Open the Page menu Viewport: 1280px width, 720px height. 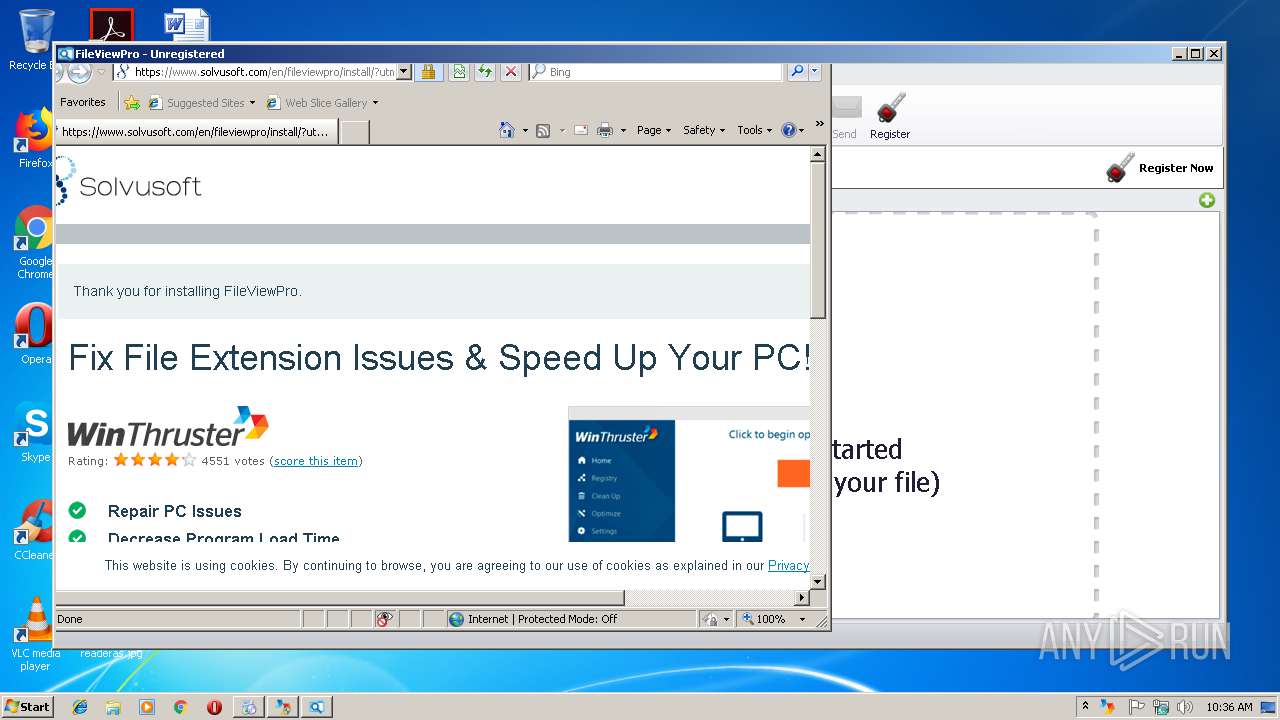[654, 130]
